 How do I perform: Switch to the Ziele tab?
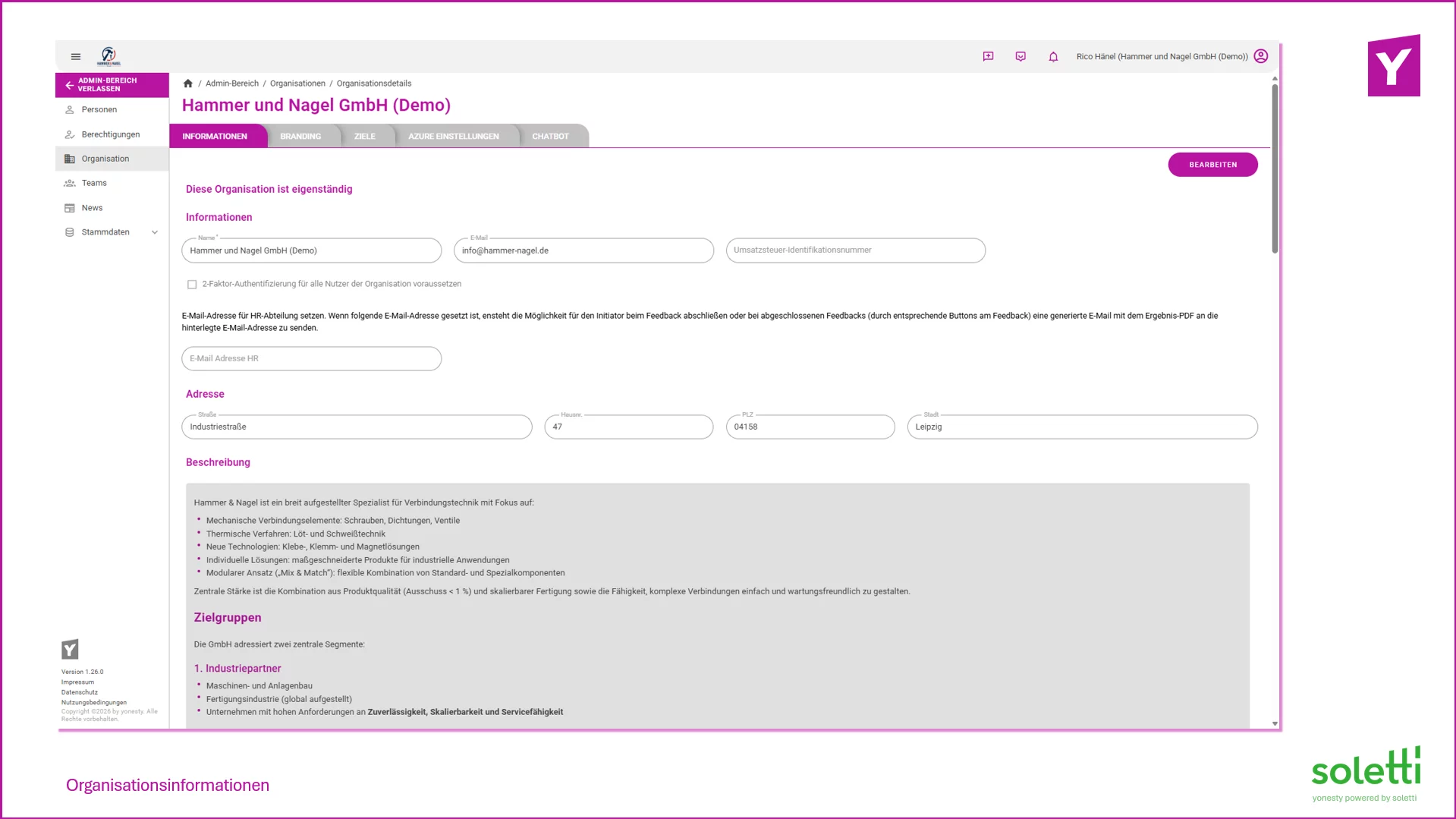click(365, 137)
